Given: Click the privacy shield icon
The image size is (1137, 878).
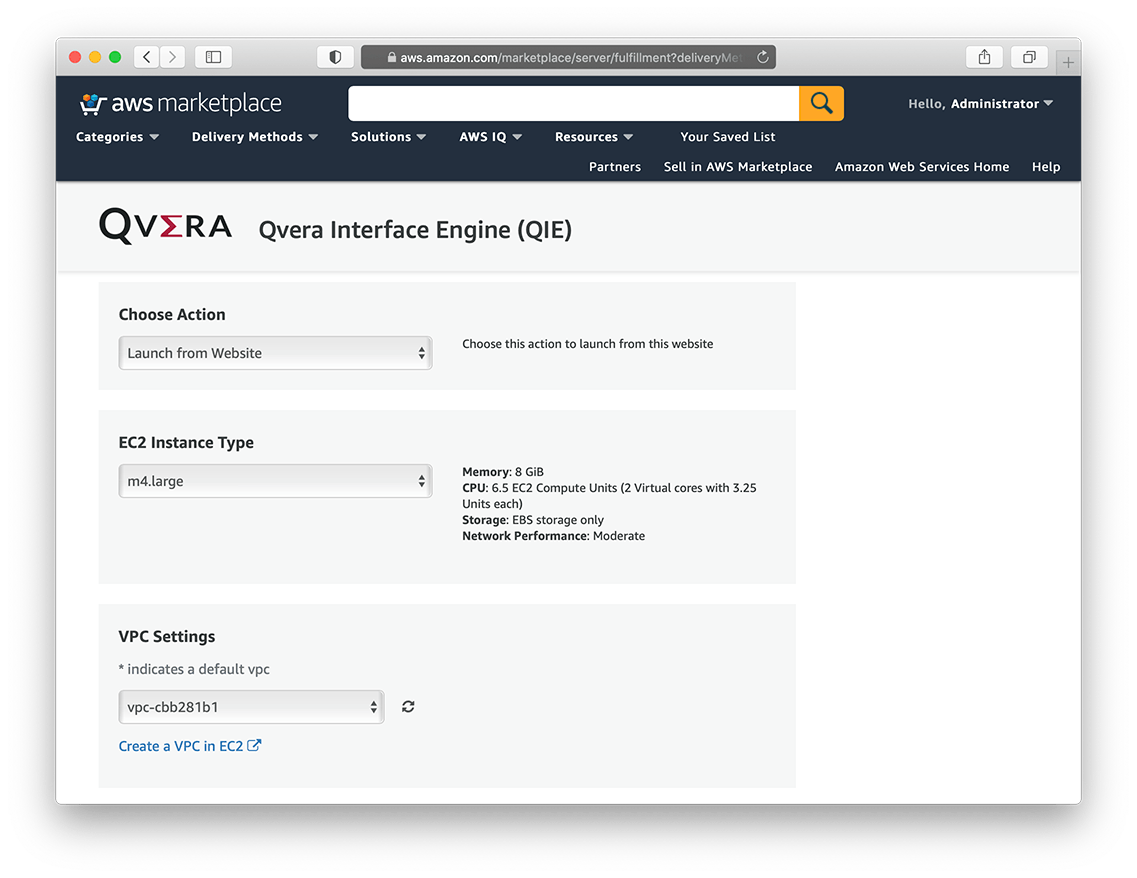Looking at the screenshot, I should (335, 57).
